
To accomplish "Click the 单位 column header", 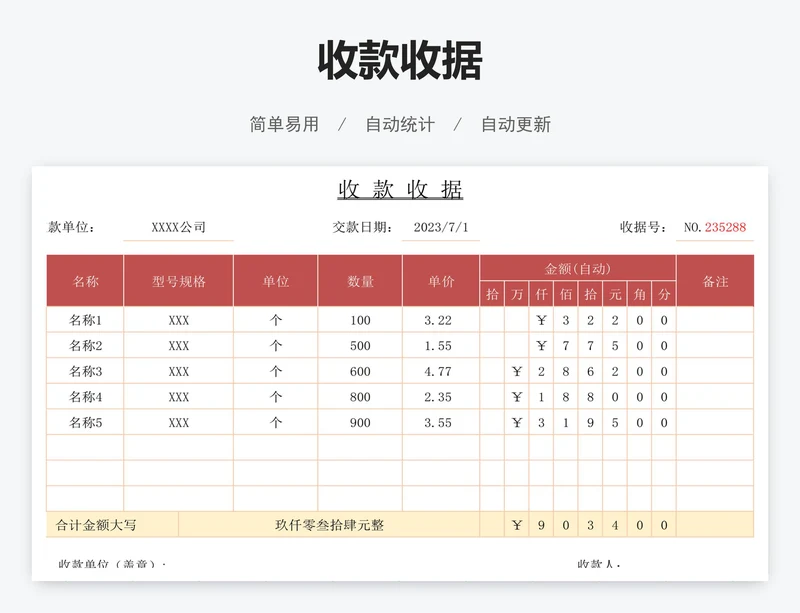I will coord(276,281).
